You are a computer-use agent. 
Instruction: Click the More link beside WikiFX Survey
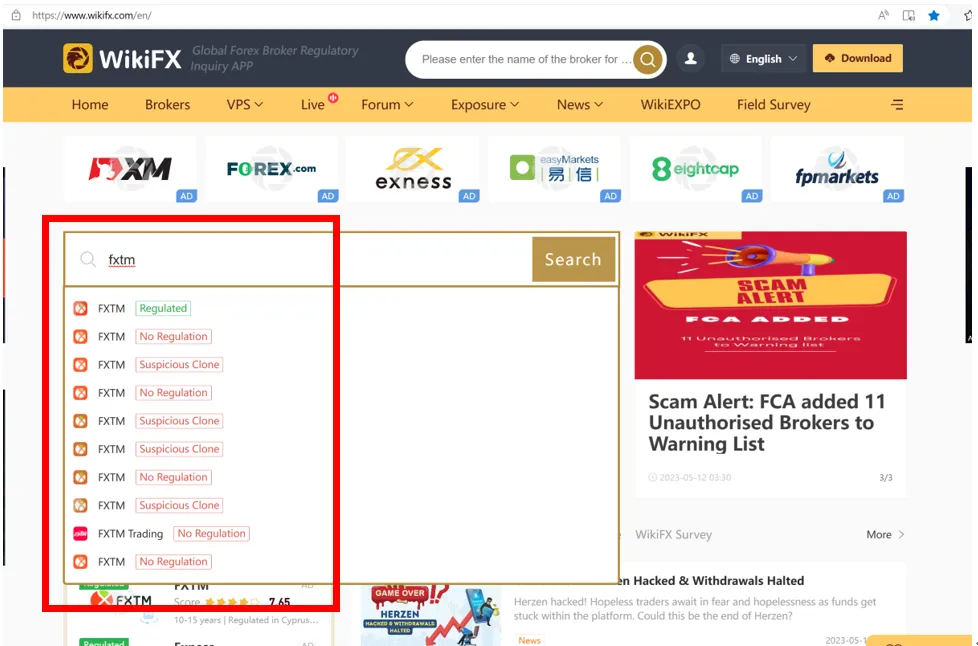(885, 534)
